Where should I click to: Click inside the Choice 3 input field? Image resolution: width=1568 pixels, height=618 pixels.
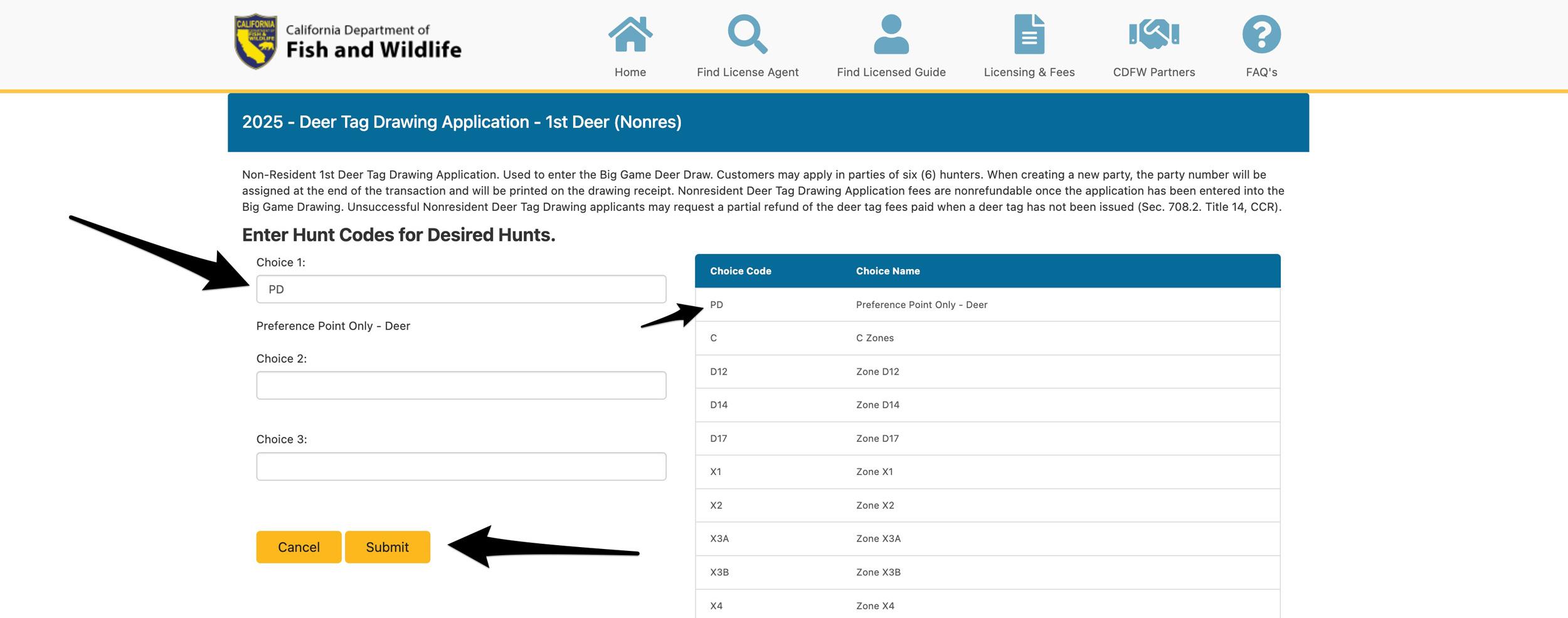(461, 466)
